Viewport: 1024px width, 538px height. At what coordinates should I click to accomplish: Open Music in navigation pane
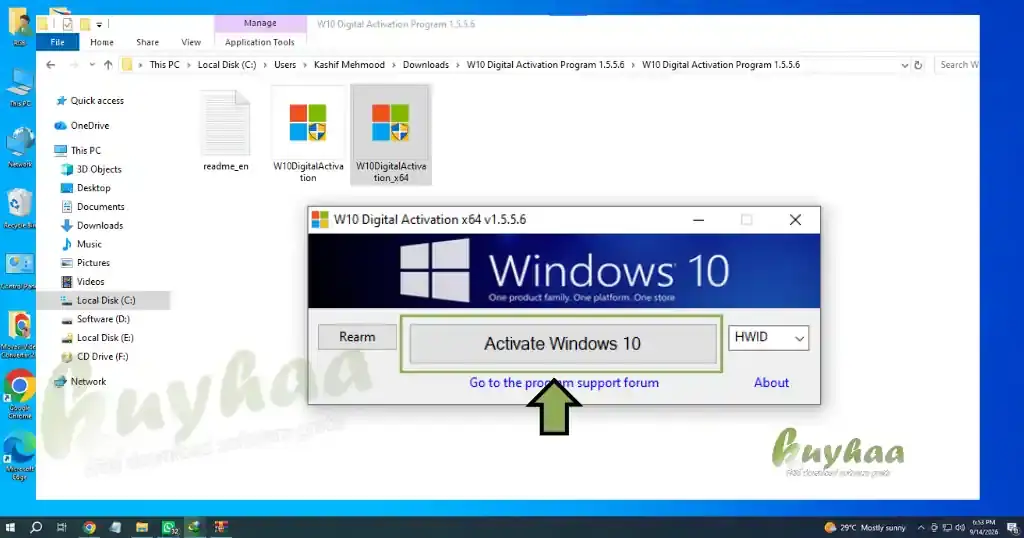[x=81, y=244]
